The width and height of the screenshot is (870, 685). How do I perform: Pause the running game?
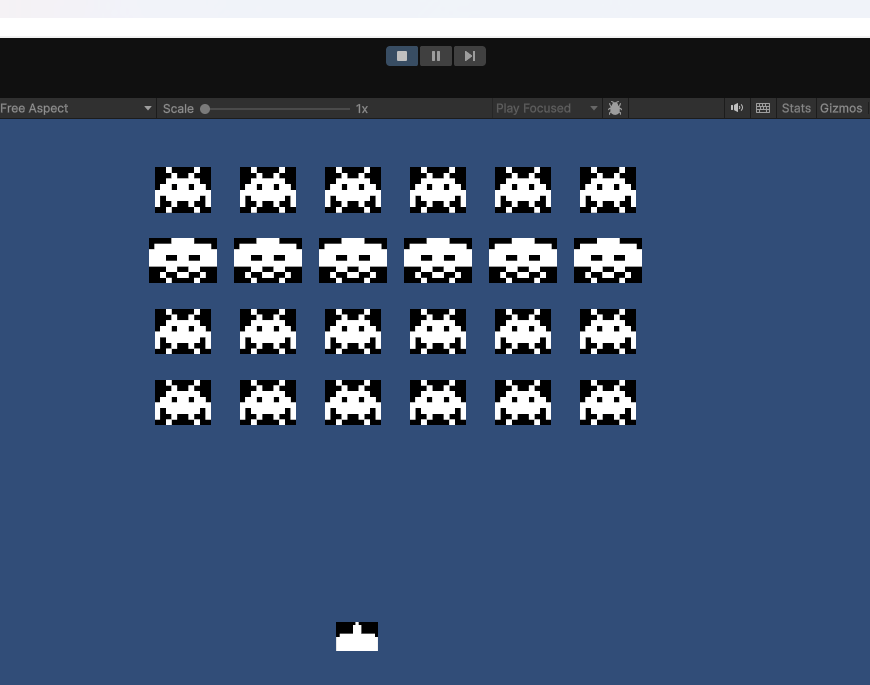tap(436, 56)
